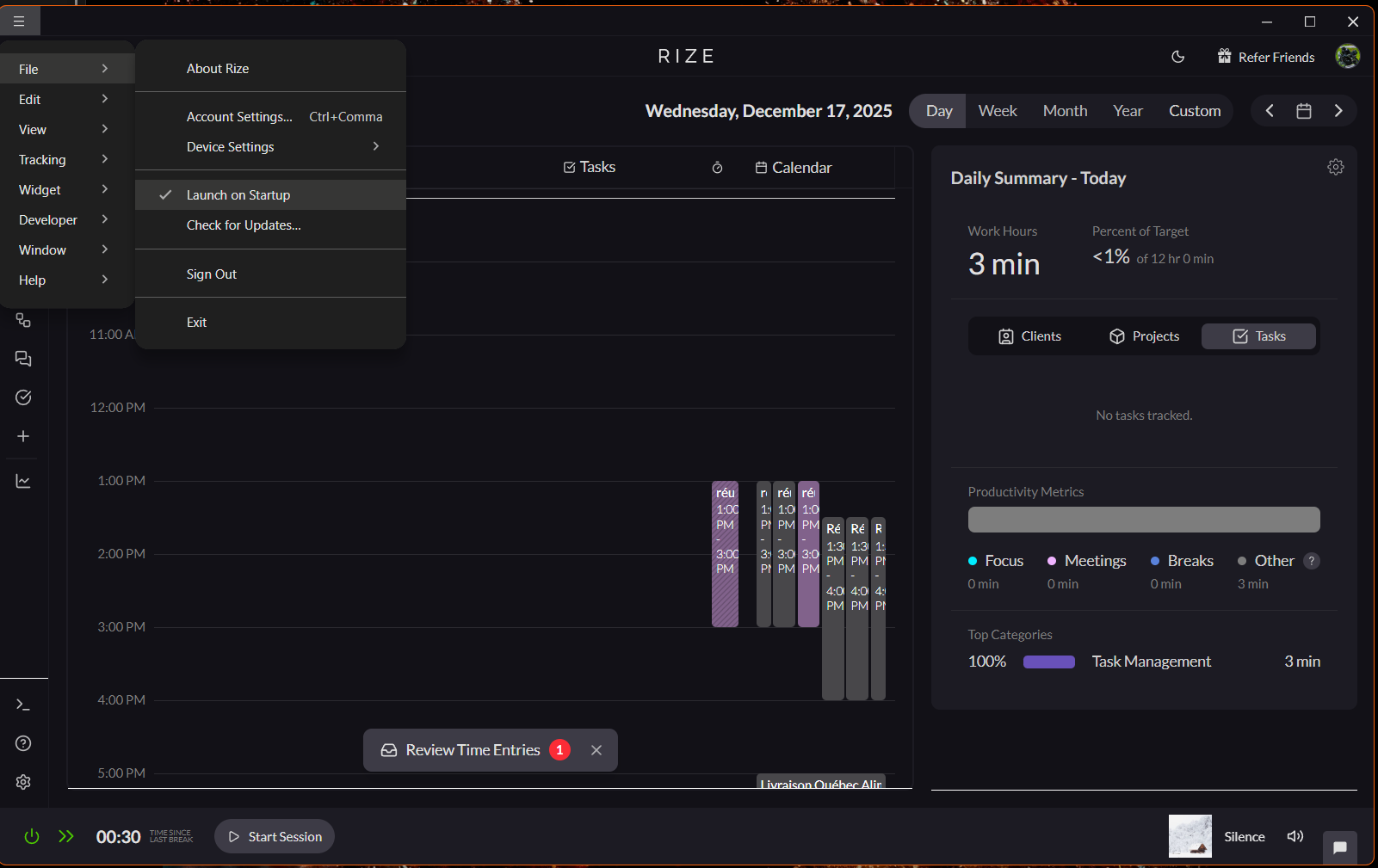
Task: Toggle tracking with green power icon
Action: (32, 836)
